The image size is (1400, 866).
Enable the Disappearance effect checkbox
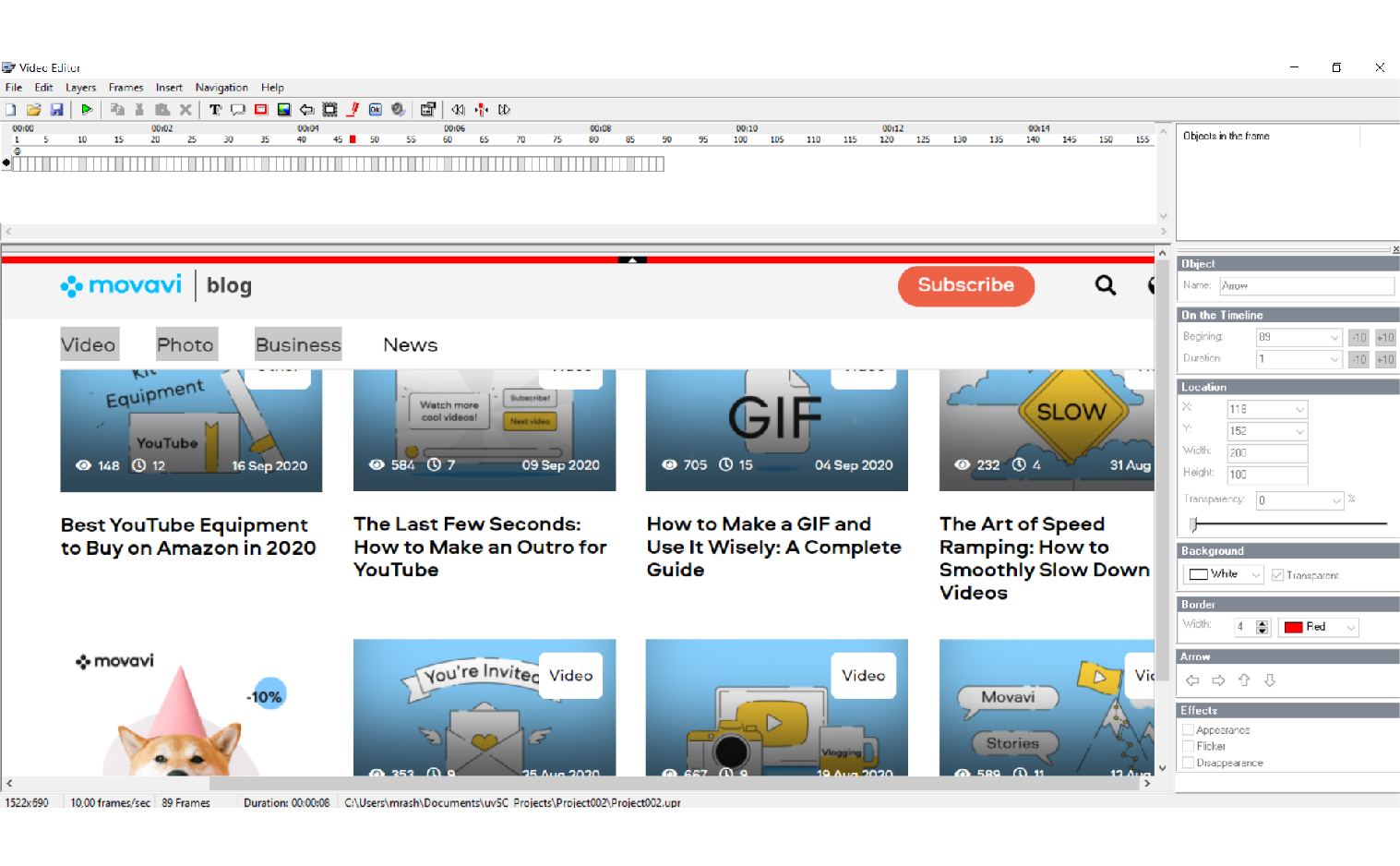coord(1189,763)
